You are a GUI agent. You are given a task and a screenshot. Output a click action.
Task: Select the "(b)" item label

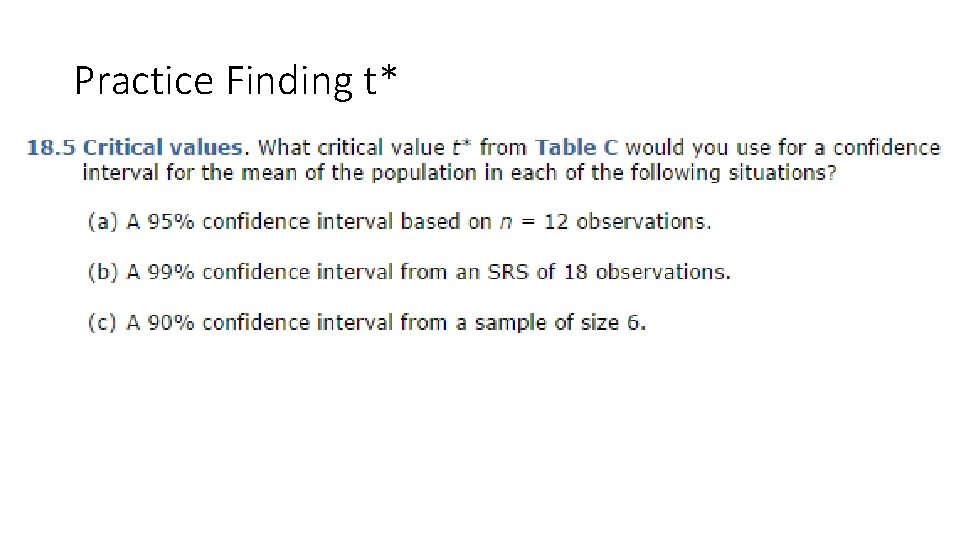coord(103,272)
